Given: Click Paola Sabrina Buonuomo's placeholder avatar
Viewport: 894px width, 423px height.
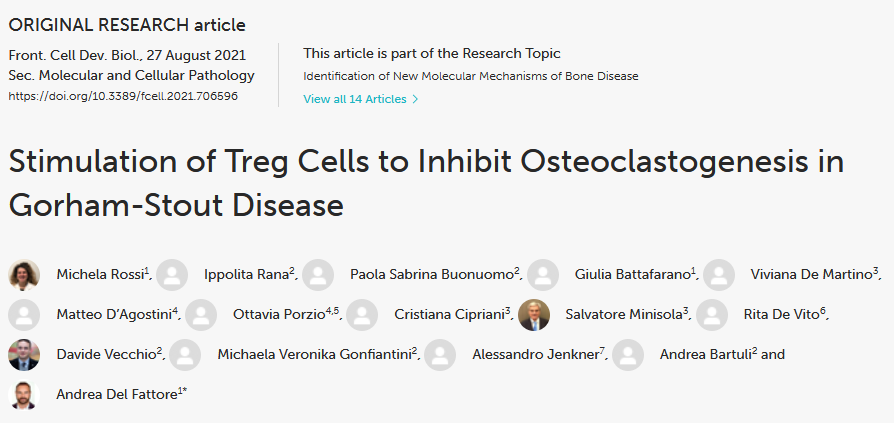Looking at the screenshot, I should pyautogui.click(x=318, y=275).
